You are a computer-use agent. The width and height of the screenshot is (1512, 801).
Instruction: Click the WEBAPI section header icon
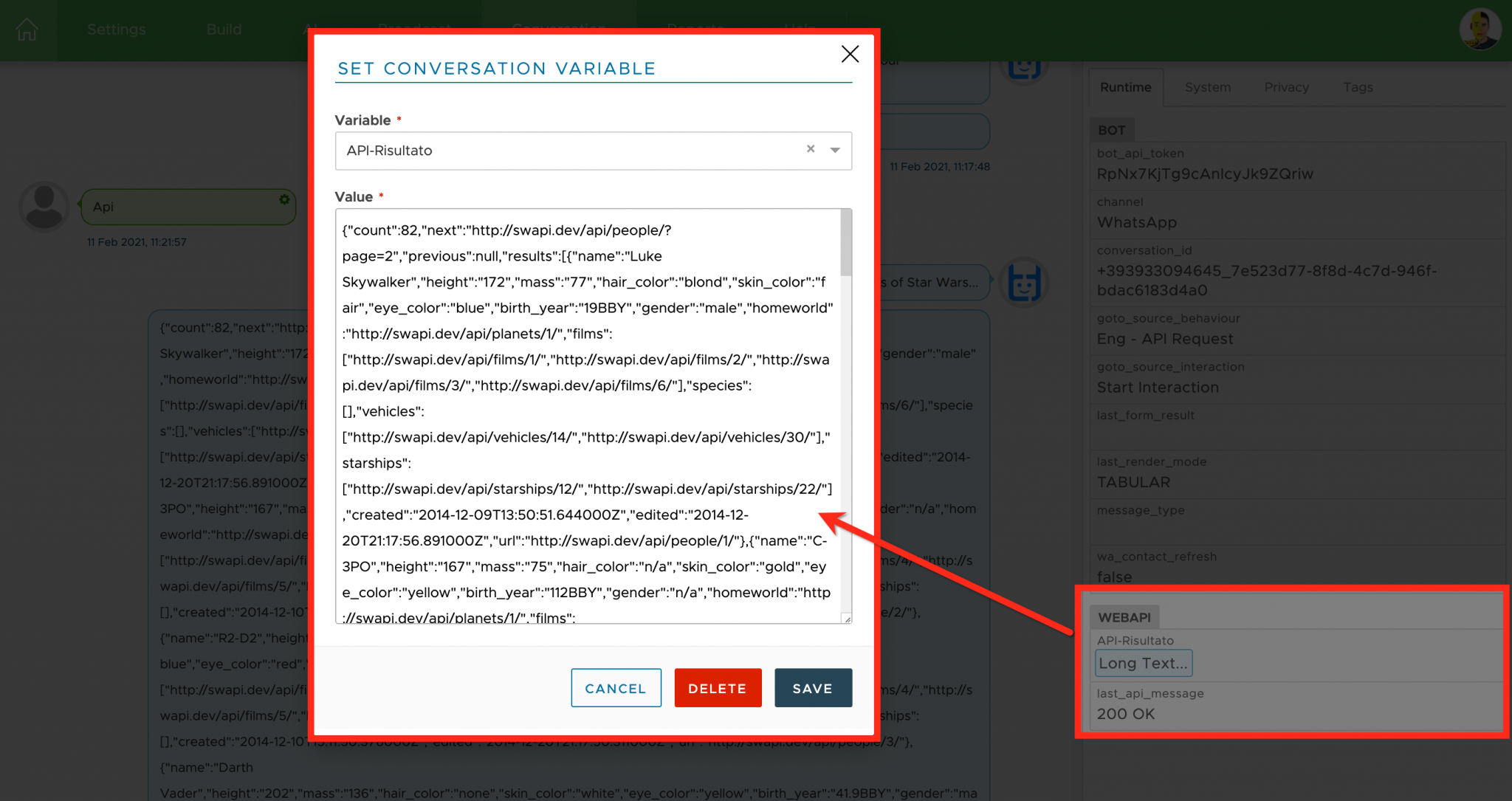click(x=1124, y=616)
